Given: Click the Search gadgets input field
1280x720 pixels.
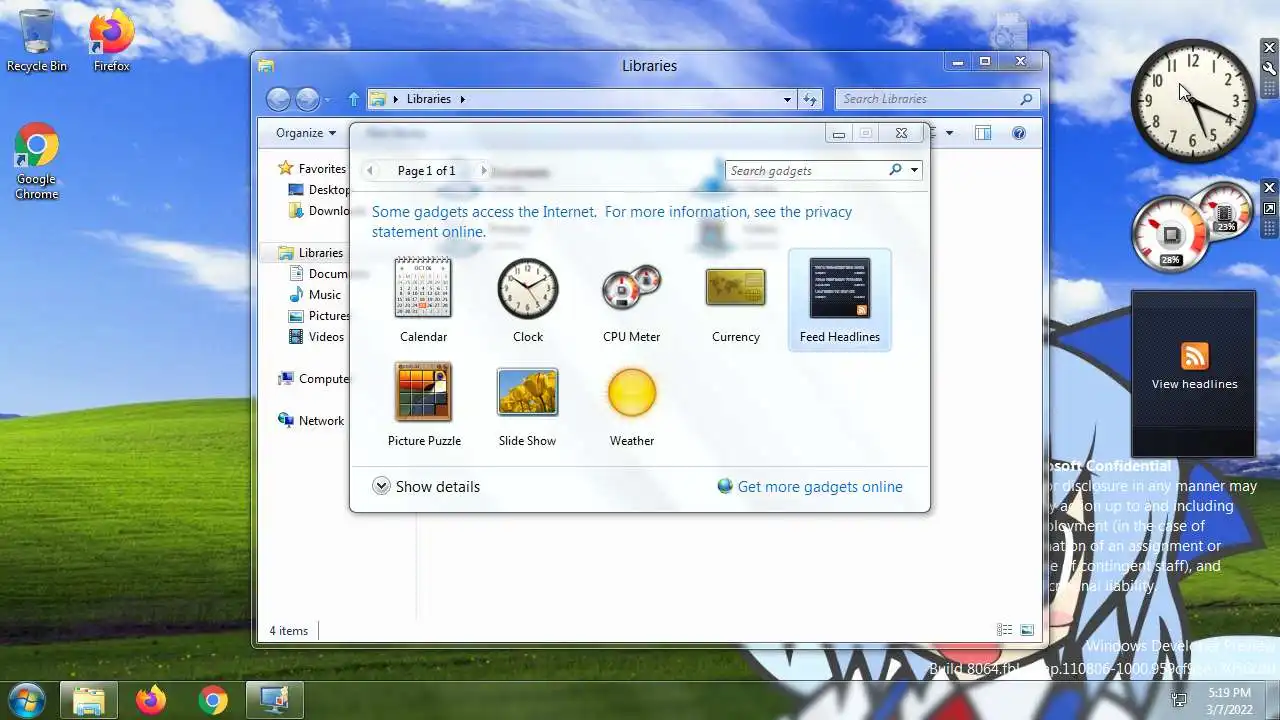Looking at the screenshot, I should [806, 170].
